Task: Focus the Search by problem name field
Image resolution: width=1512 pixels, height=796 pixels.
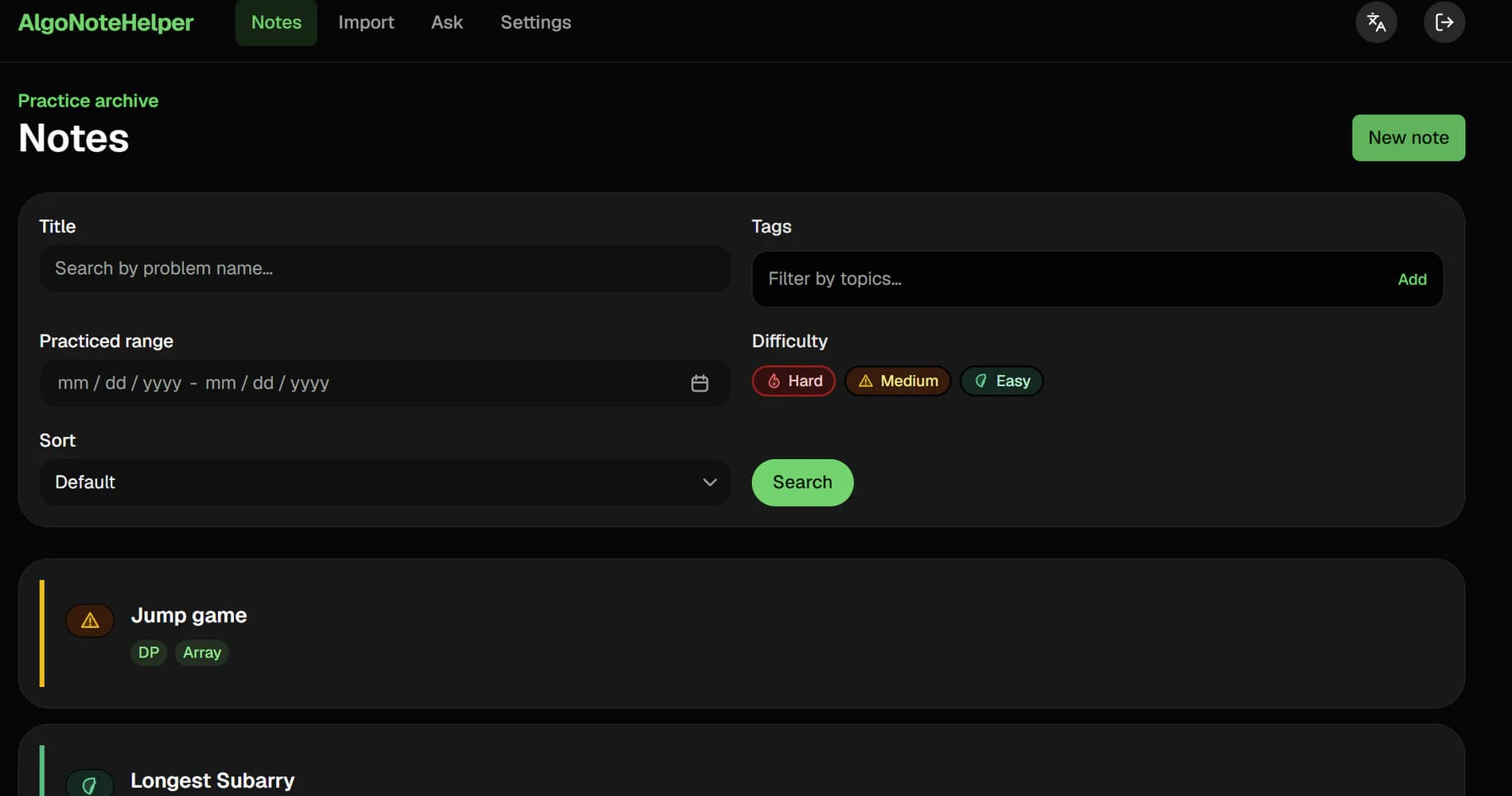Action: [385, 268]
